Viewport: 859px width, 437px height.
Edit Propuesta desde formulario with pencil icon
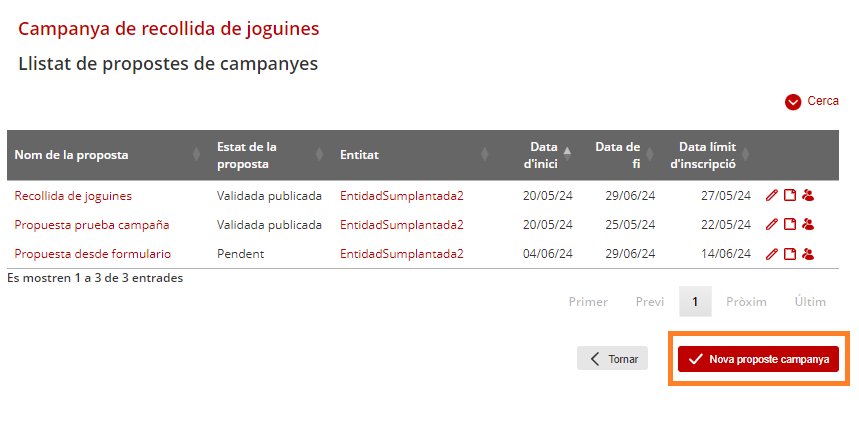771,254
